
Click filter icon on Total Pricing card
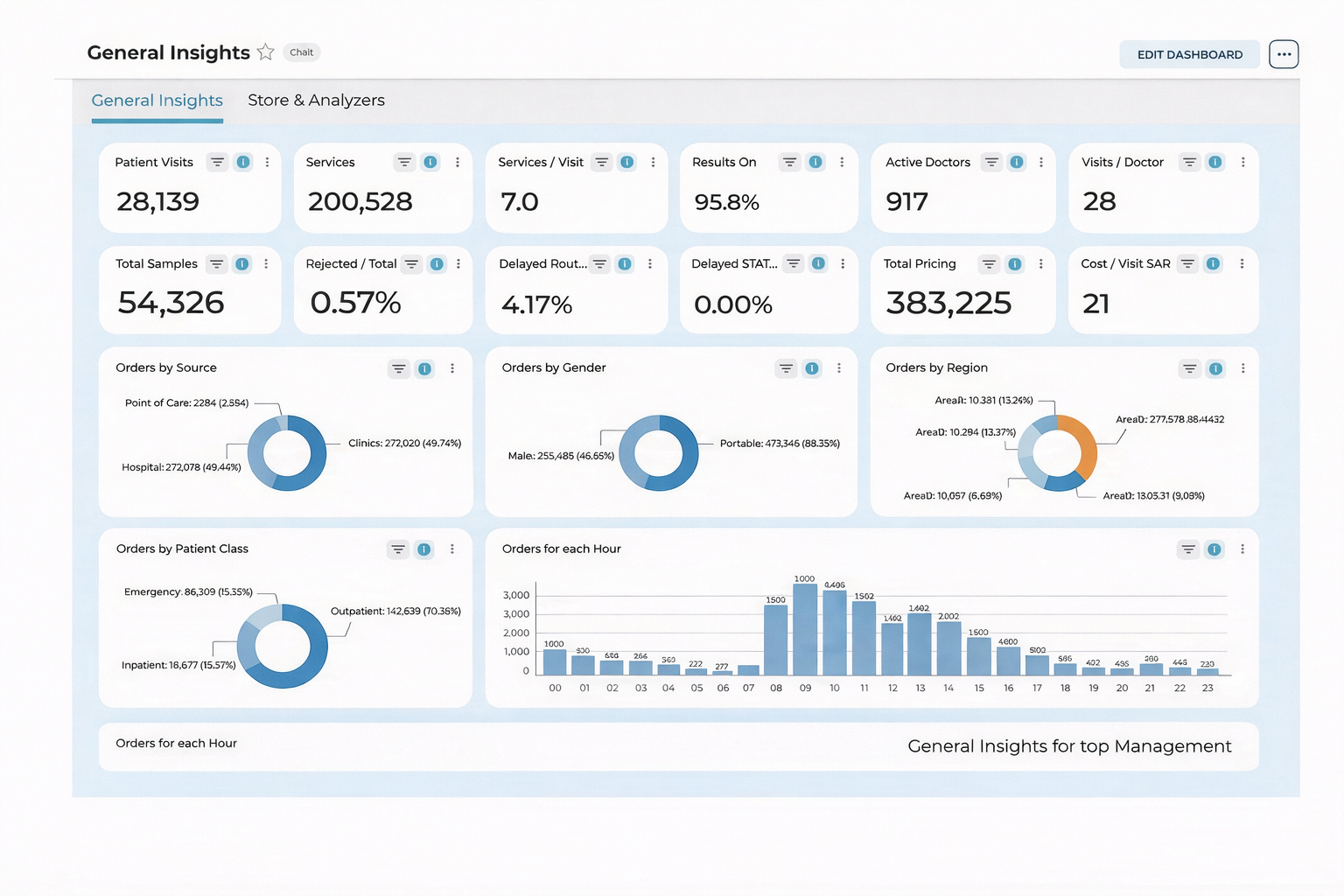[x=989, y=264]
